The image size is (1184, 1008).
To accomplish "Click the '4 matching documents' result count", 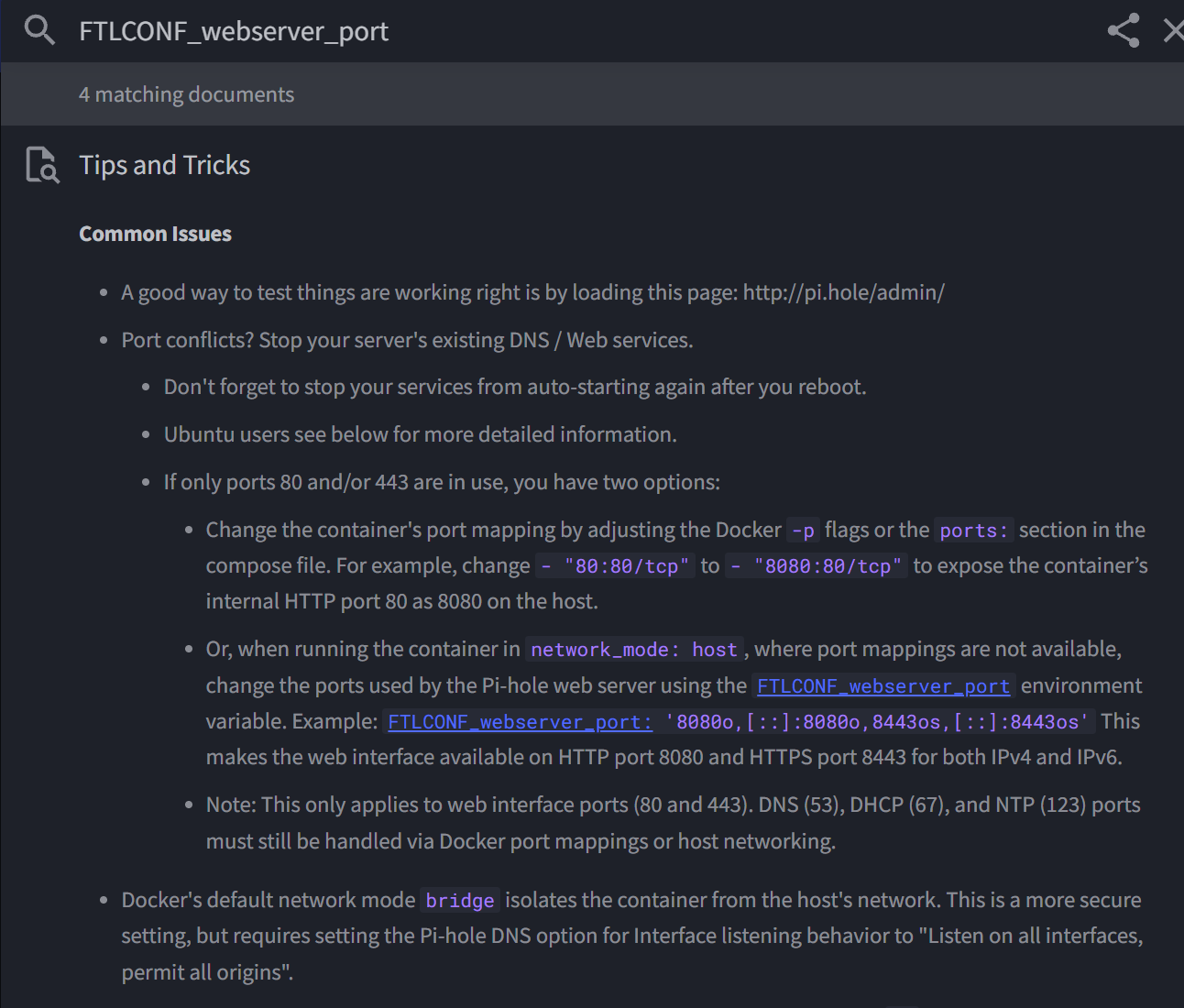I will point(186,94).
